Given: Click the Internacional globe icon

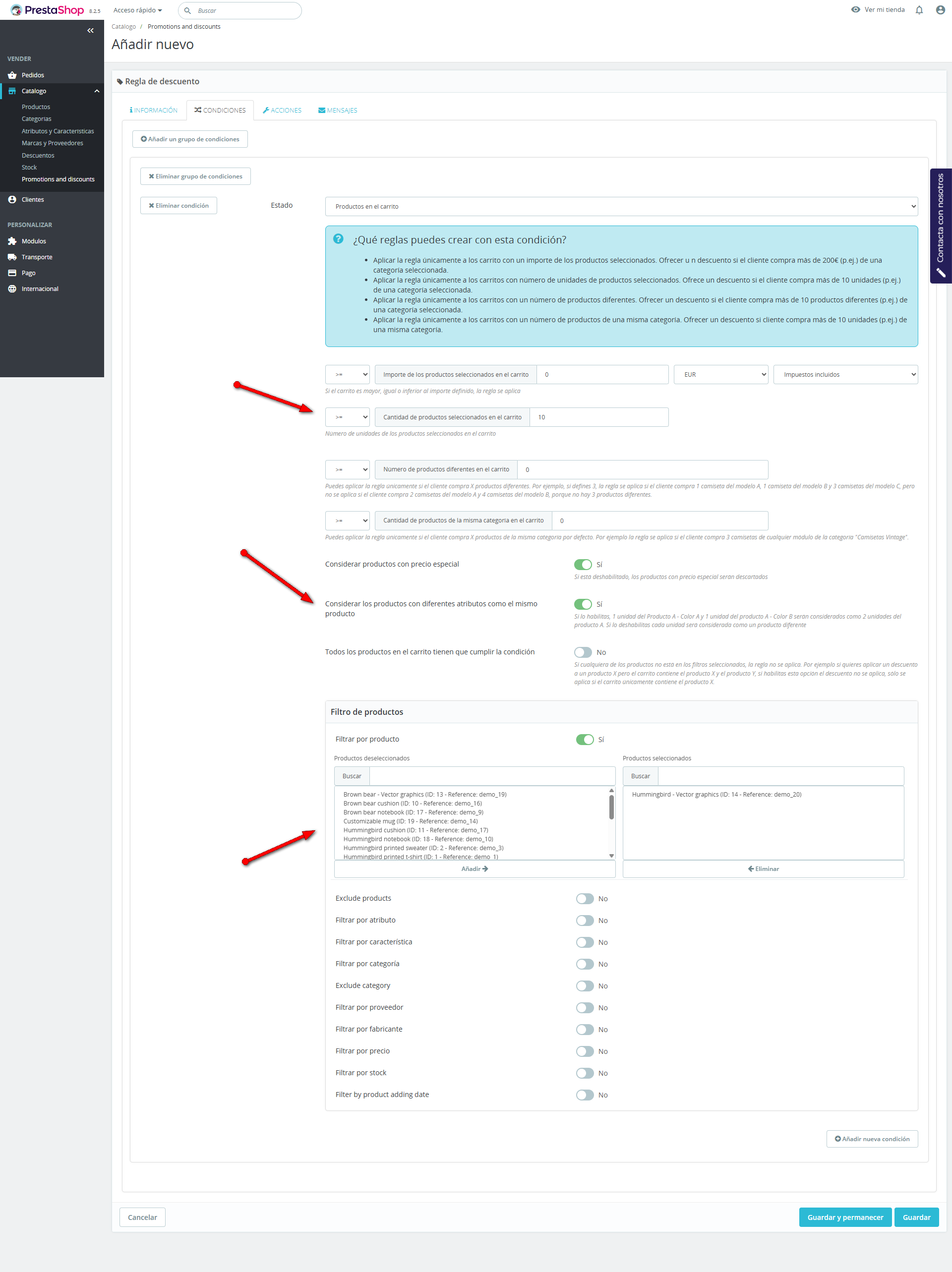Looking at the screenshot, I should coord(12,289).
